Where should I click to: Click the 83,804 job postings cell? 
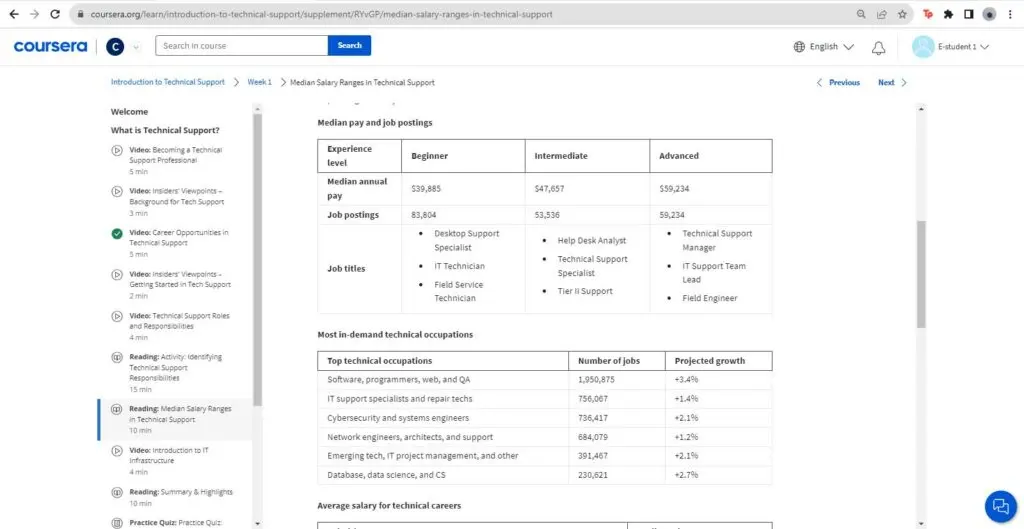[x=463, y=215]
